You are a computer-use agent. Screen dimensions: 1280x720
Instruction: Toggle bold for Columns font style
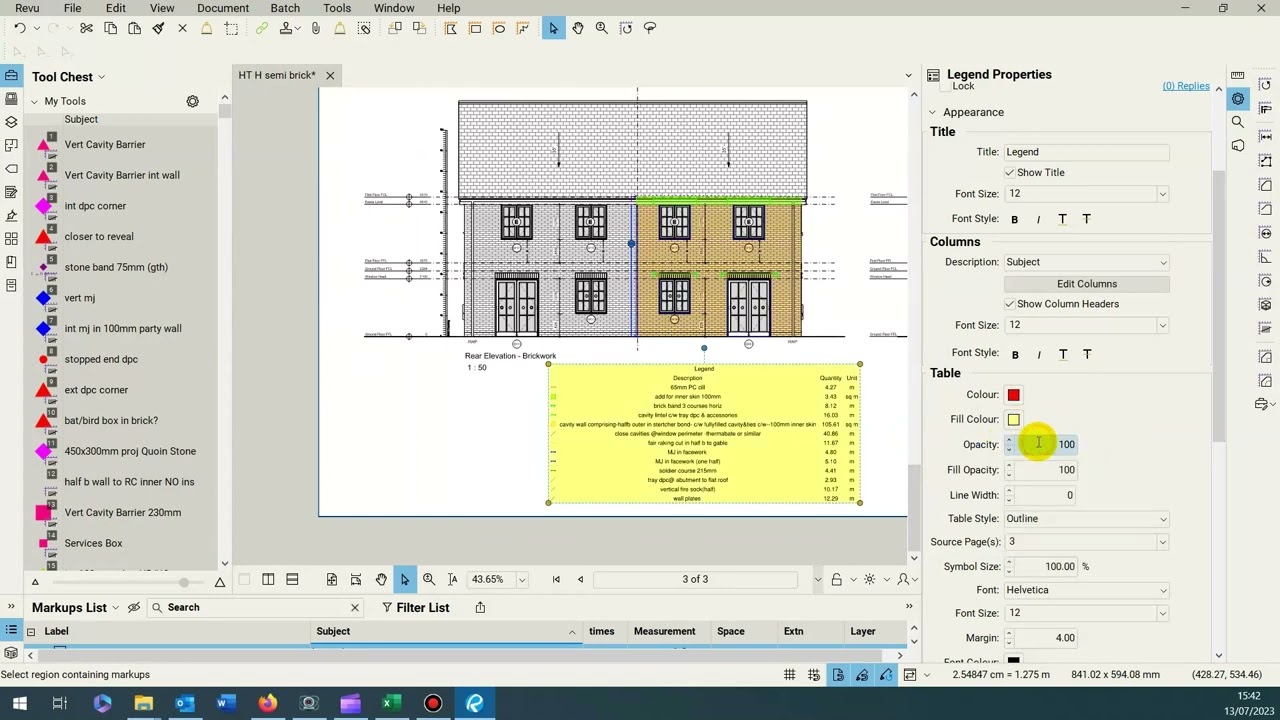coord(1015,355)
